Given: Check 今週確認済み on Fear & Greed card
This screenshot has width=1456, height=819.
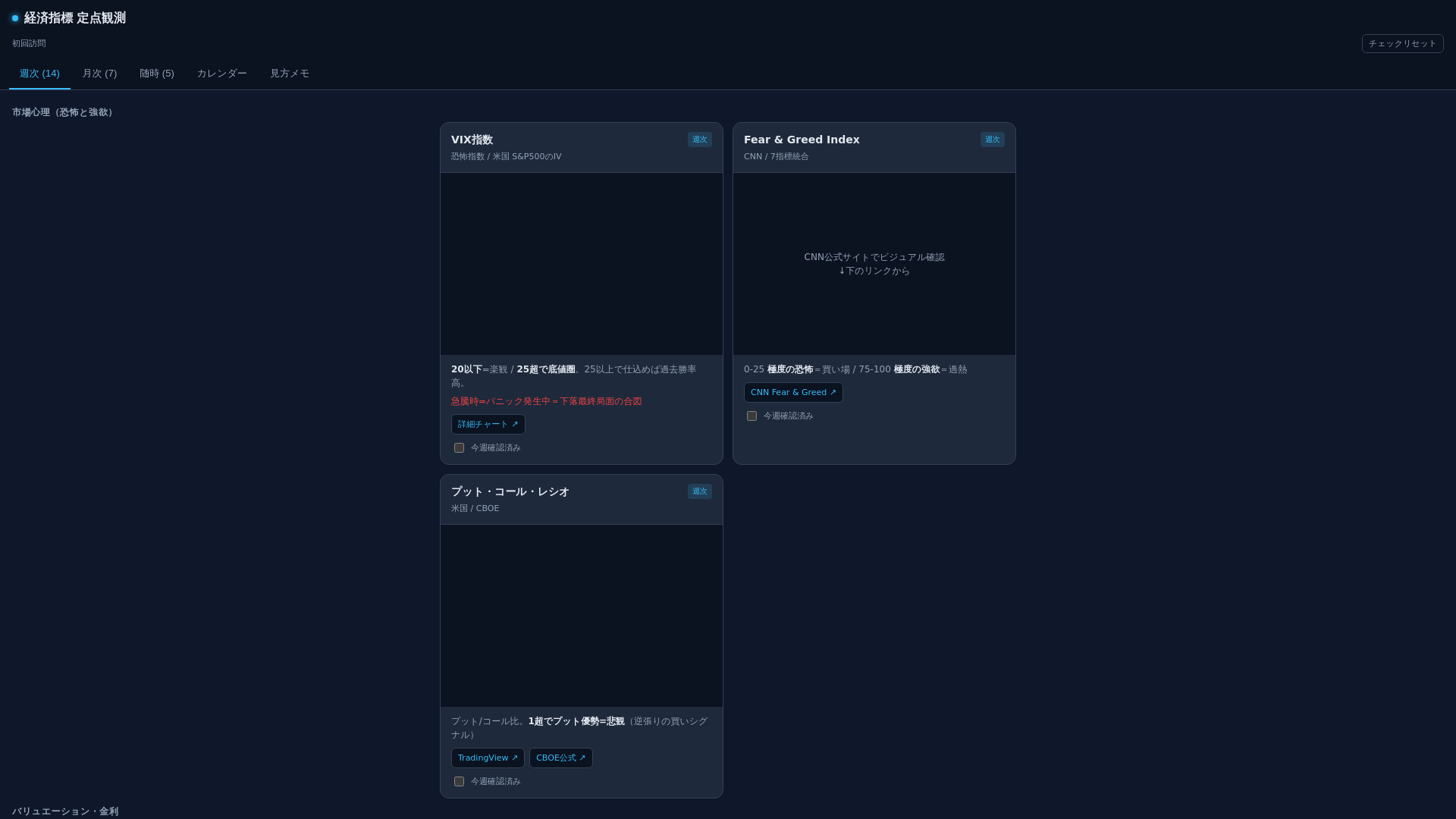Looking at the screenshot, I should click(752, 416).
